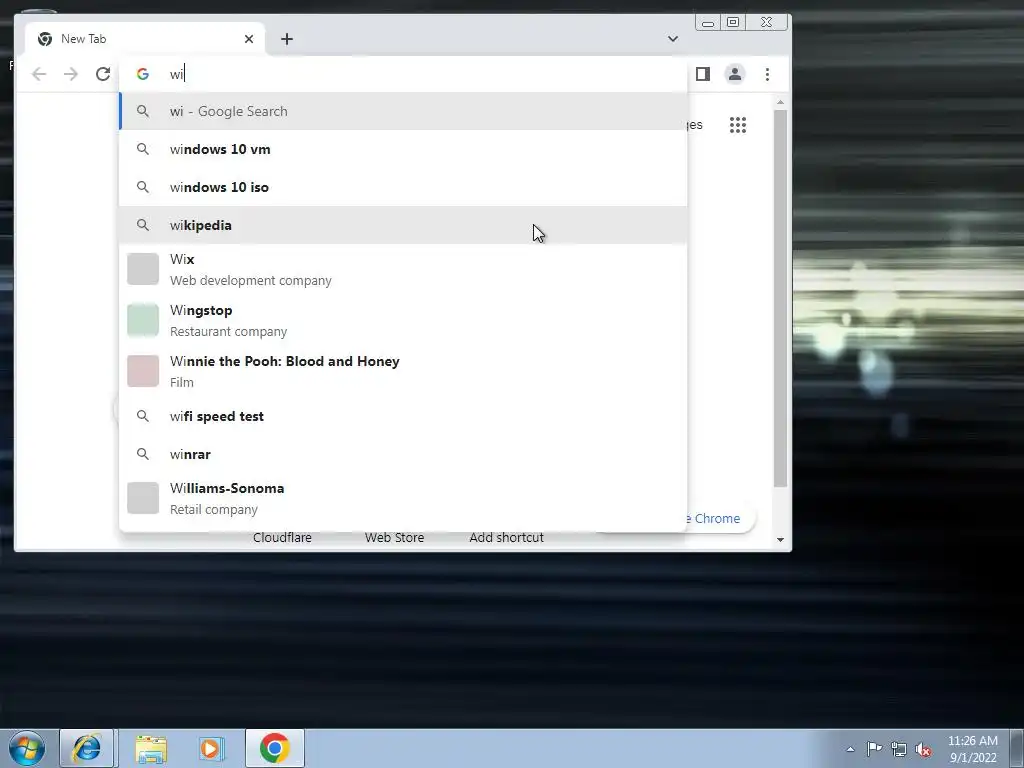This screenshot has height=768, width=1024.
Task: Open the Web Store shortcut
Action: pyautogui.click(x=394, y=537)
